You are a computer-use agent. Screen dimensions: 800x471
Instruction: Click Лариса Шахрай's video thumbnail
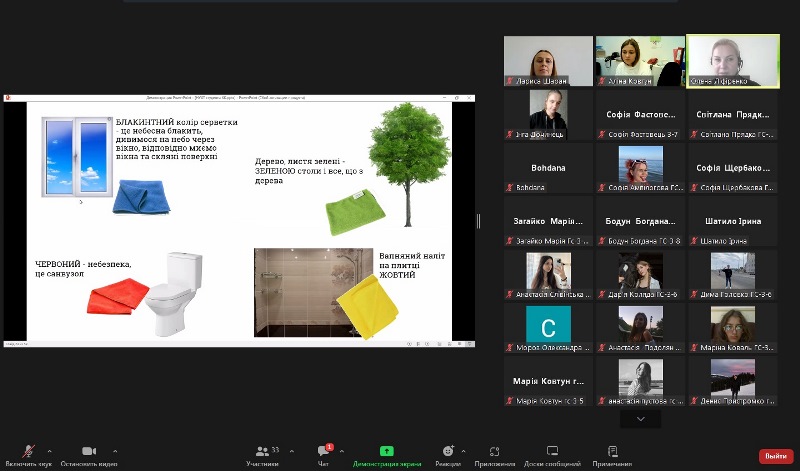[x=548, y=61]
